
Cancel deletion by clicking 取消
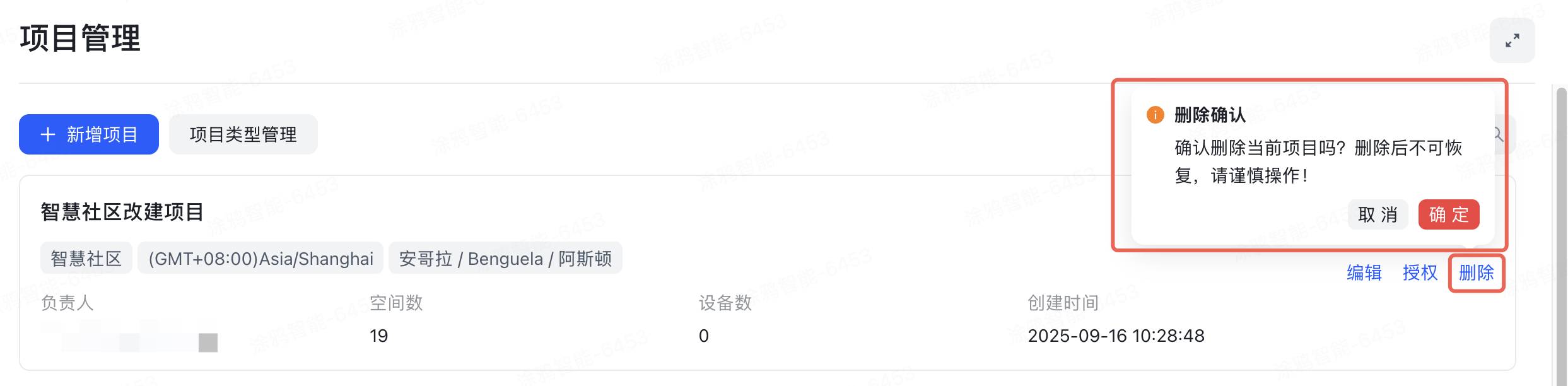pyautogui.click(x=1378, y=214)
